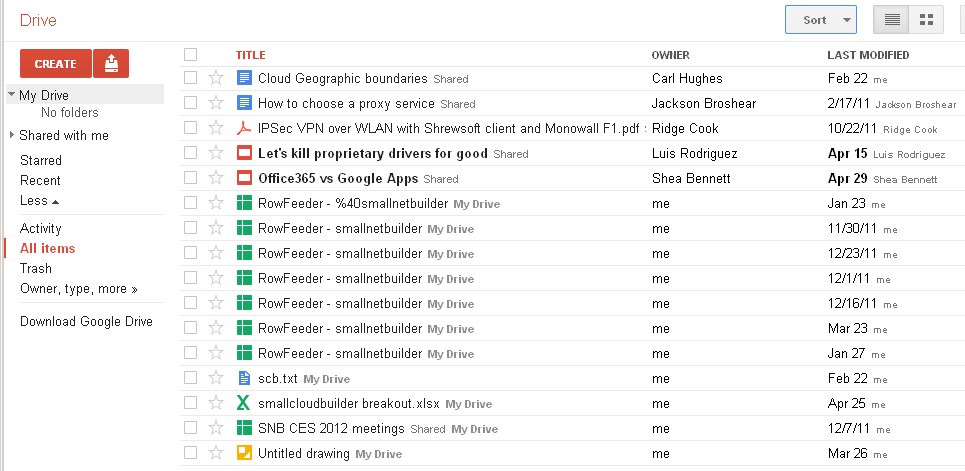Star Let's kill proprietary drivers presentation
This screenshot has width=965, height=471.
tap(215, 153)
